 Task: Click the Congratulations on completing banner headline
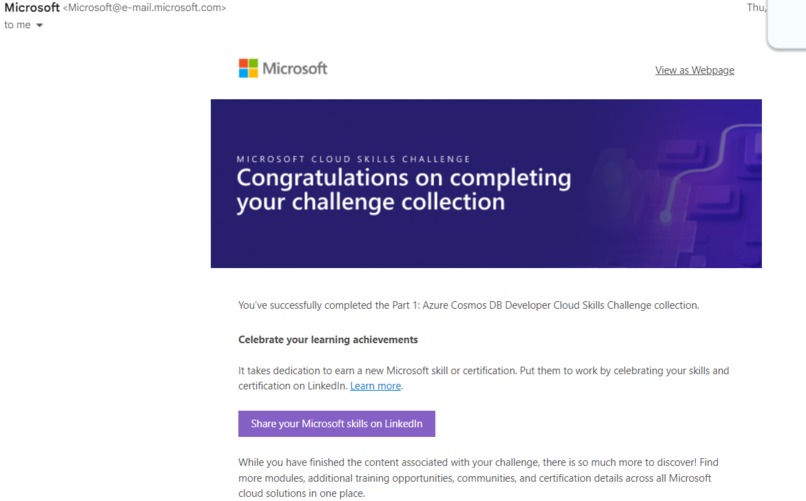[404, 190]
